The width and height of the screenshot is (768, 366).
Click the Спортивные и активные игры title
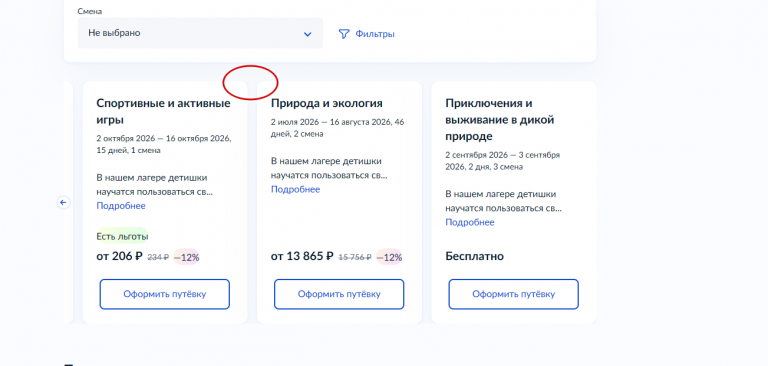163,112
